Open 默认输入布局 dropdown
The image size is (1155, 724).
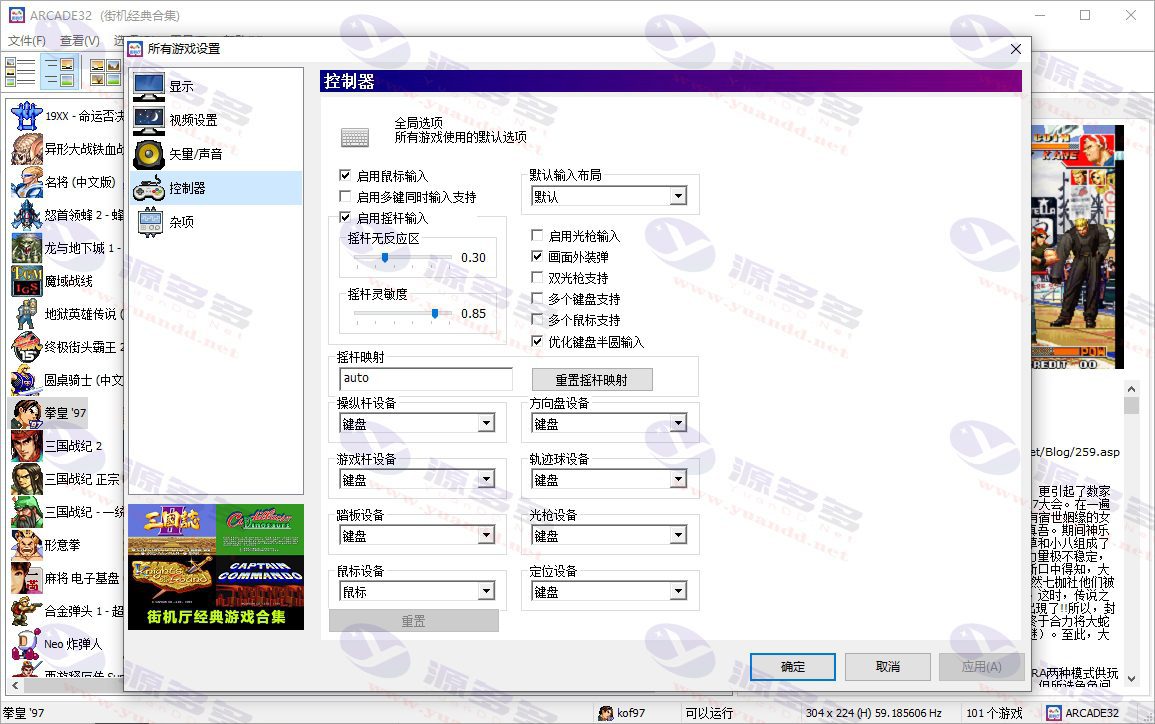coord(609,196)
